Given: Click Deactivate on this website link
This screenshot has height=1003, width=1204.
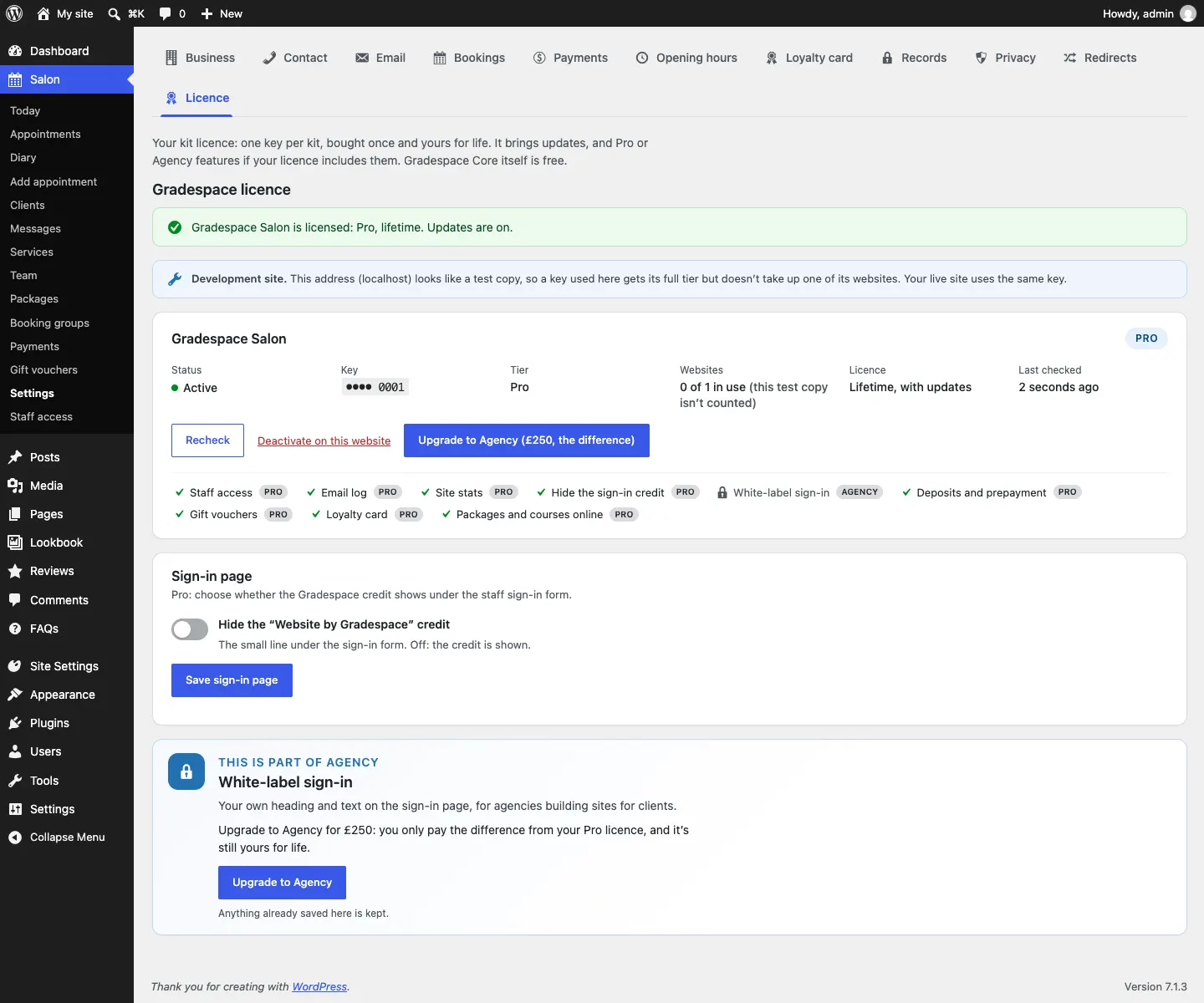Looking at the screenshot, I should [x=324, y=441].
